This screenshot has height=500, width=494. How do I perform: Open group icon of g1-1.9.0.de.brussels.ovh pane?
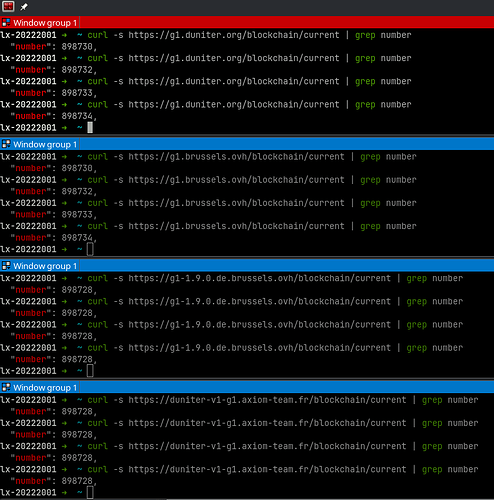pos(6,266)
